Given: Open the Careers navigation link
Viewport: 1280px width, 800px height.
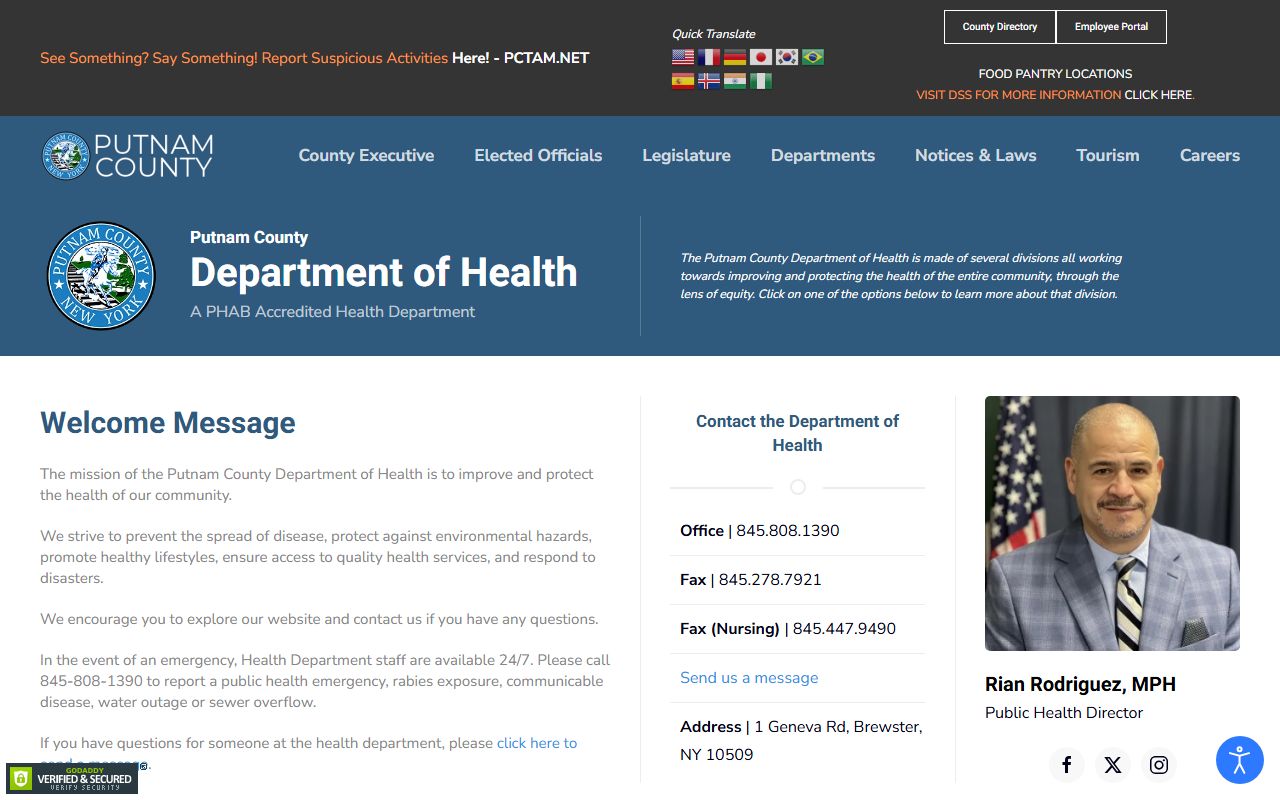Looking at the screenshot, I should [x=1210, y=155].
